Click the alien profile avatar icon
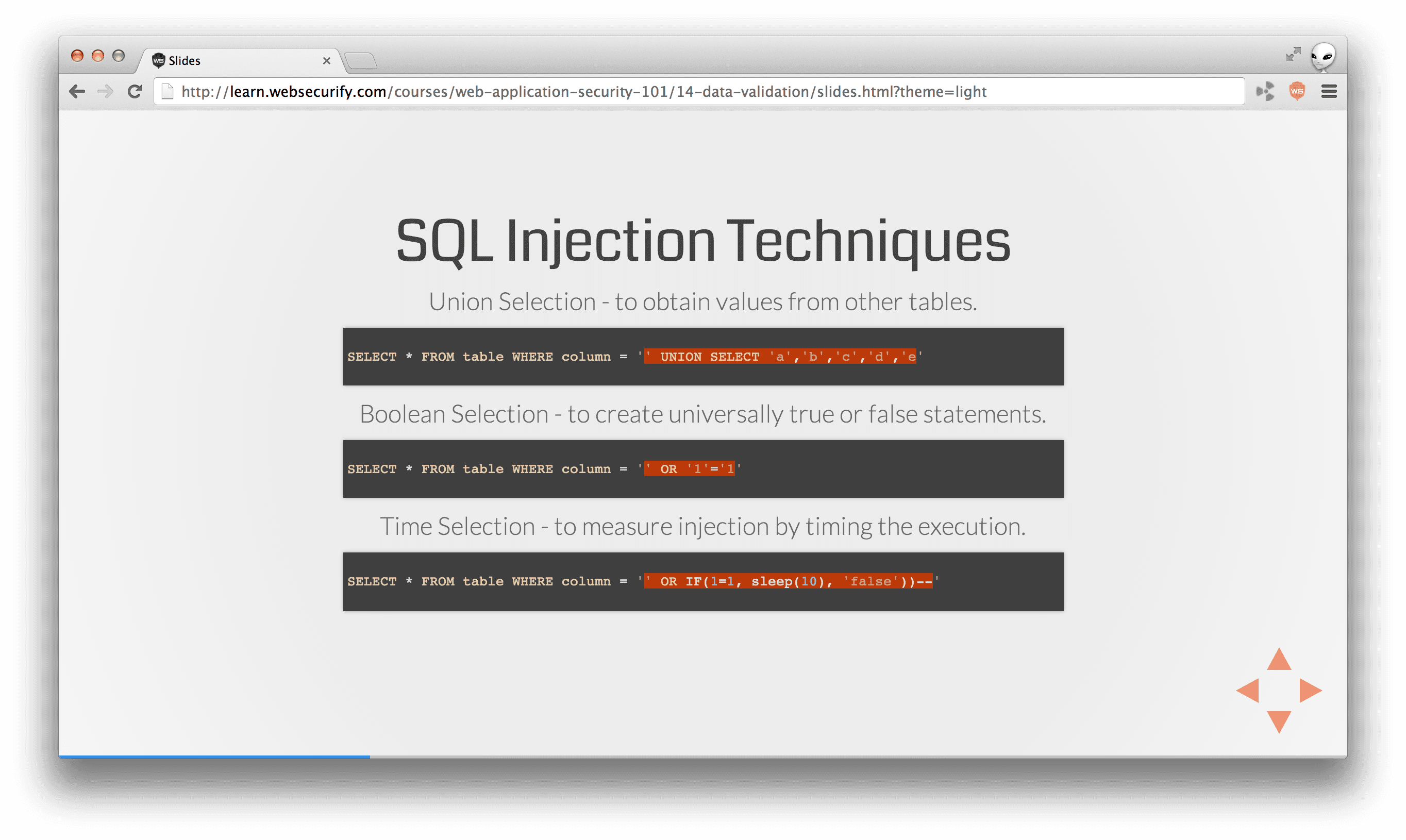Viewport: 1406px width, 840px height. 1323,57
